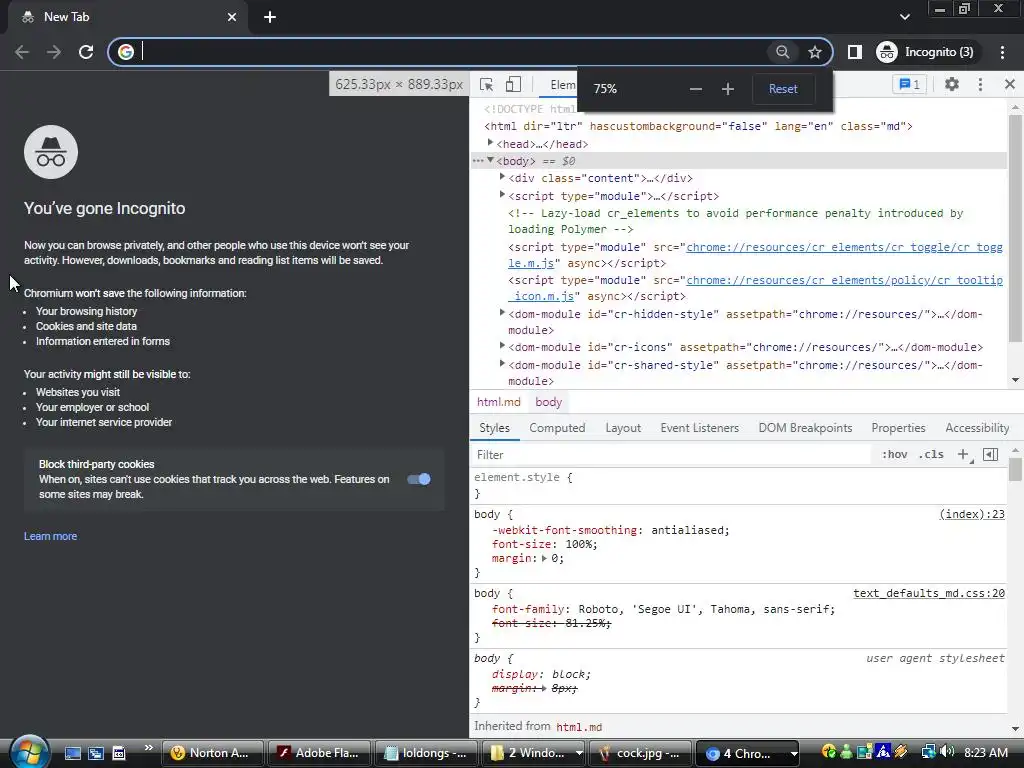1024x768 pixels.
Task: Bookmark this tab with the star icon
Action: tap(814, 52)
